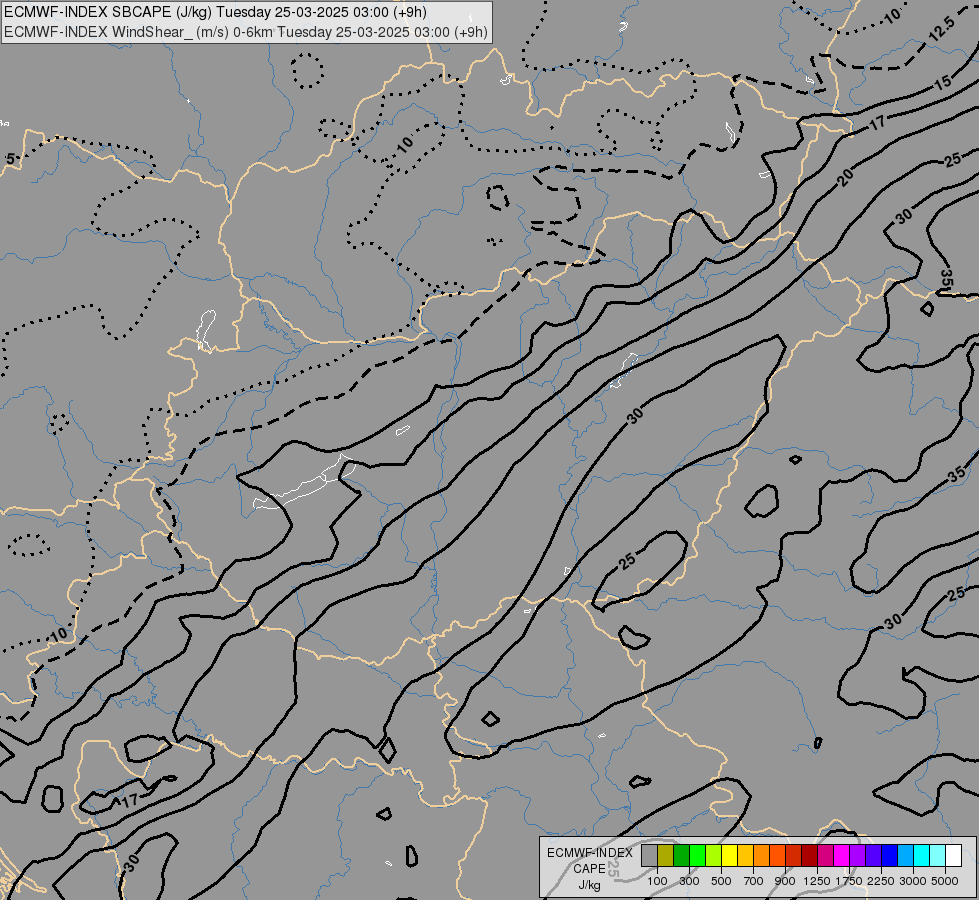The image size is (979, 900).
Task: Click the 15 wind shear contour label
Action: 943,82
